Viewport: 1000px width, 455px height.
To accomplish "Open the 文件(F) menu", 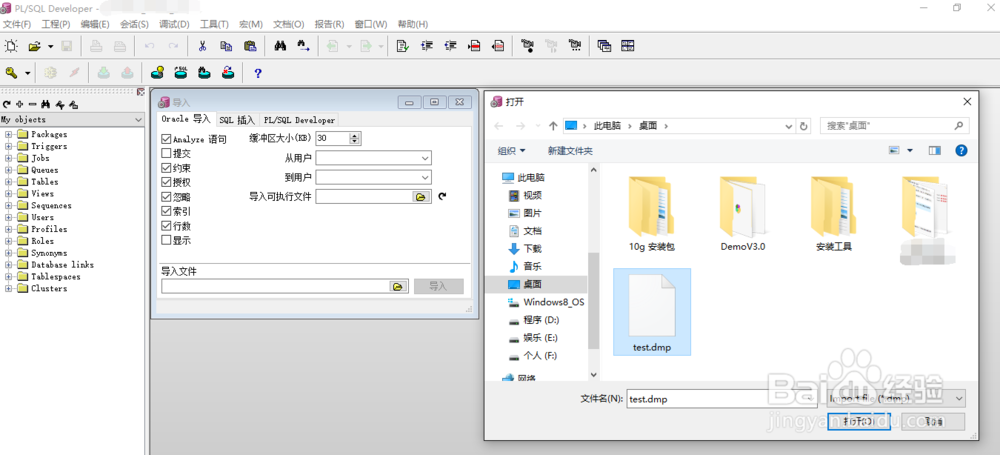I will click(17, 24).
